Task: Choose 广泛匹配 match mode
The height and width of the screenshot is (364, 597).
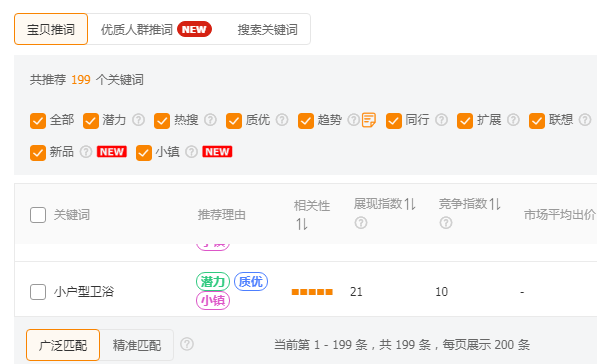Action: [x=63, y=345]
